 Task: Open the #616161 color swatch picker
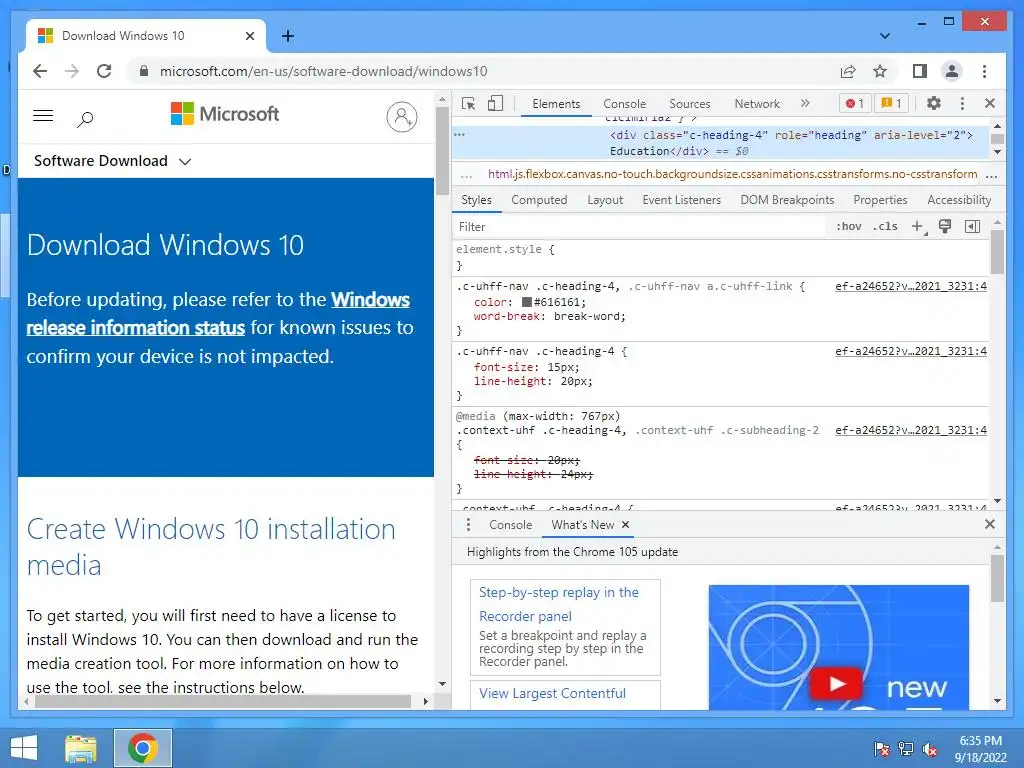point(526,302)
